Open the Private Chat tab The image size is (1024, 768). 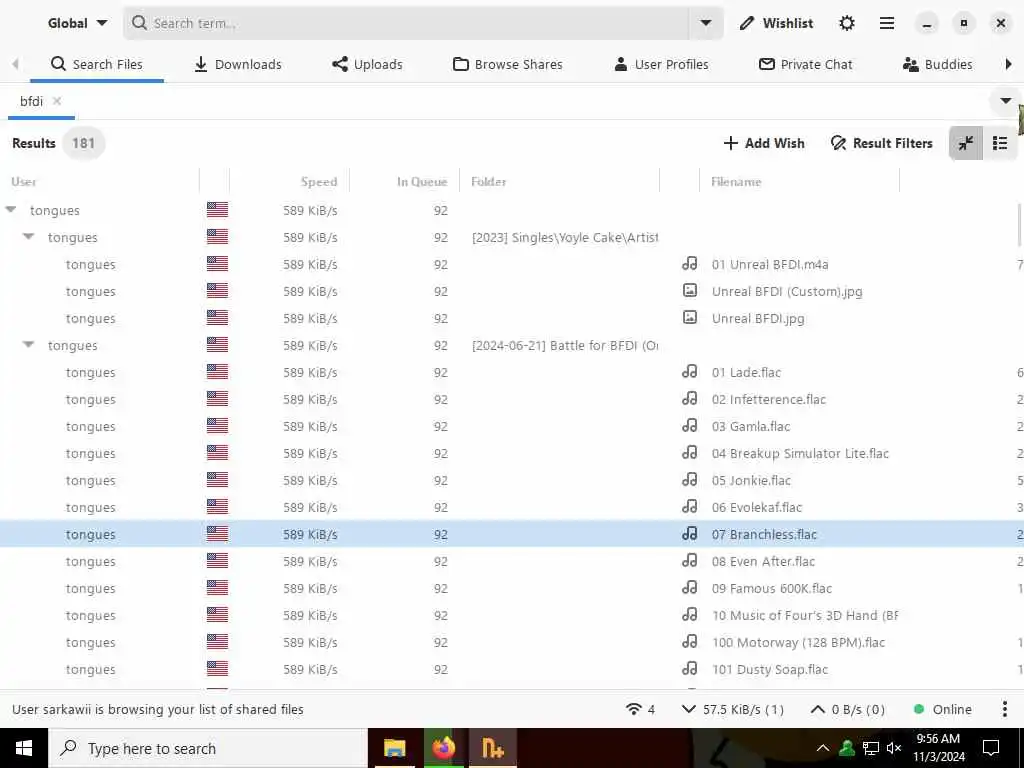(x=805, y=65)
